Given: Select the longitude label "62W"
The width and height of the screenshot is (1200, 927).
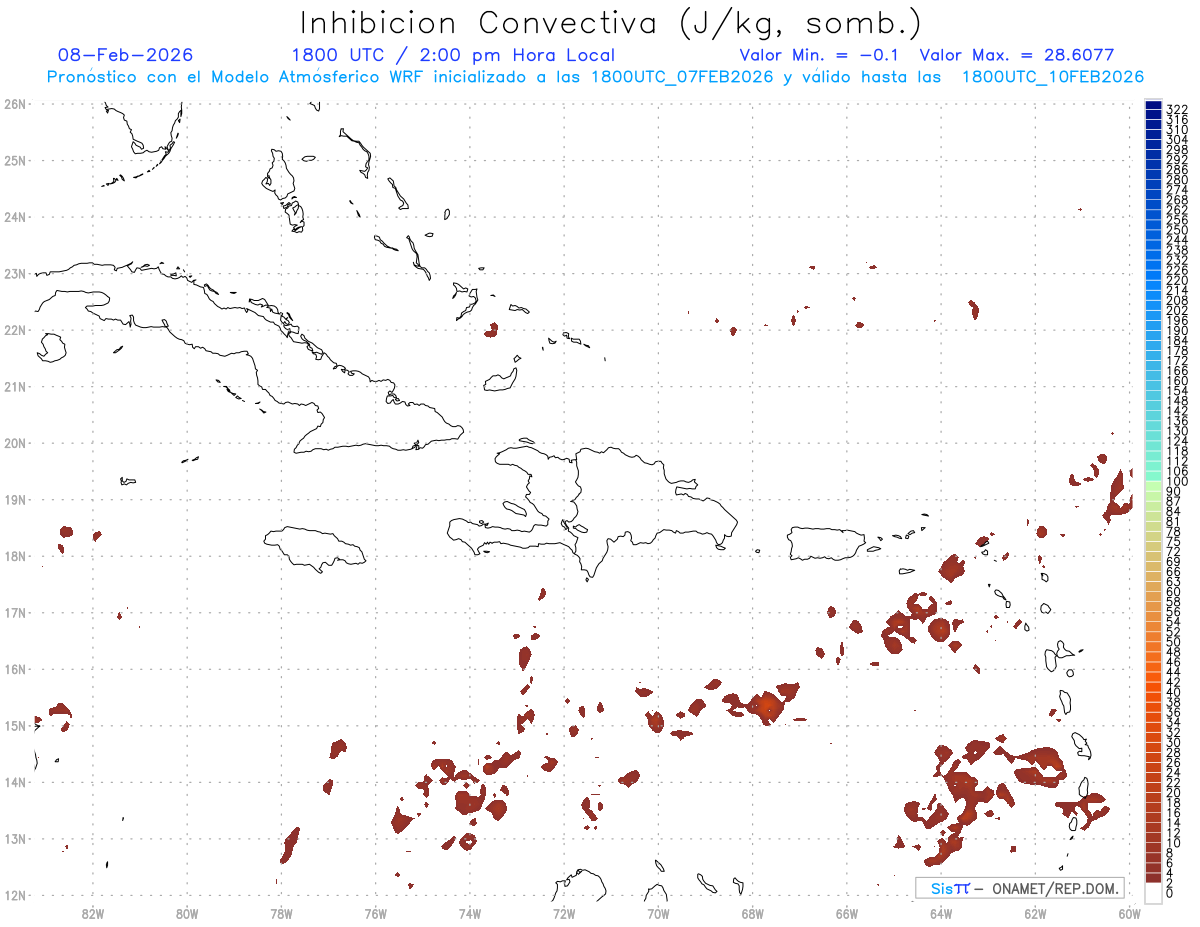Looking at the screenshot, I should point(1035,912).
